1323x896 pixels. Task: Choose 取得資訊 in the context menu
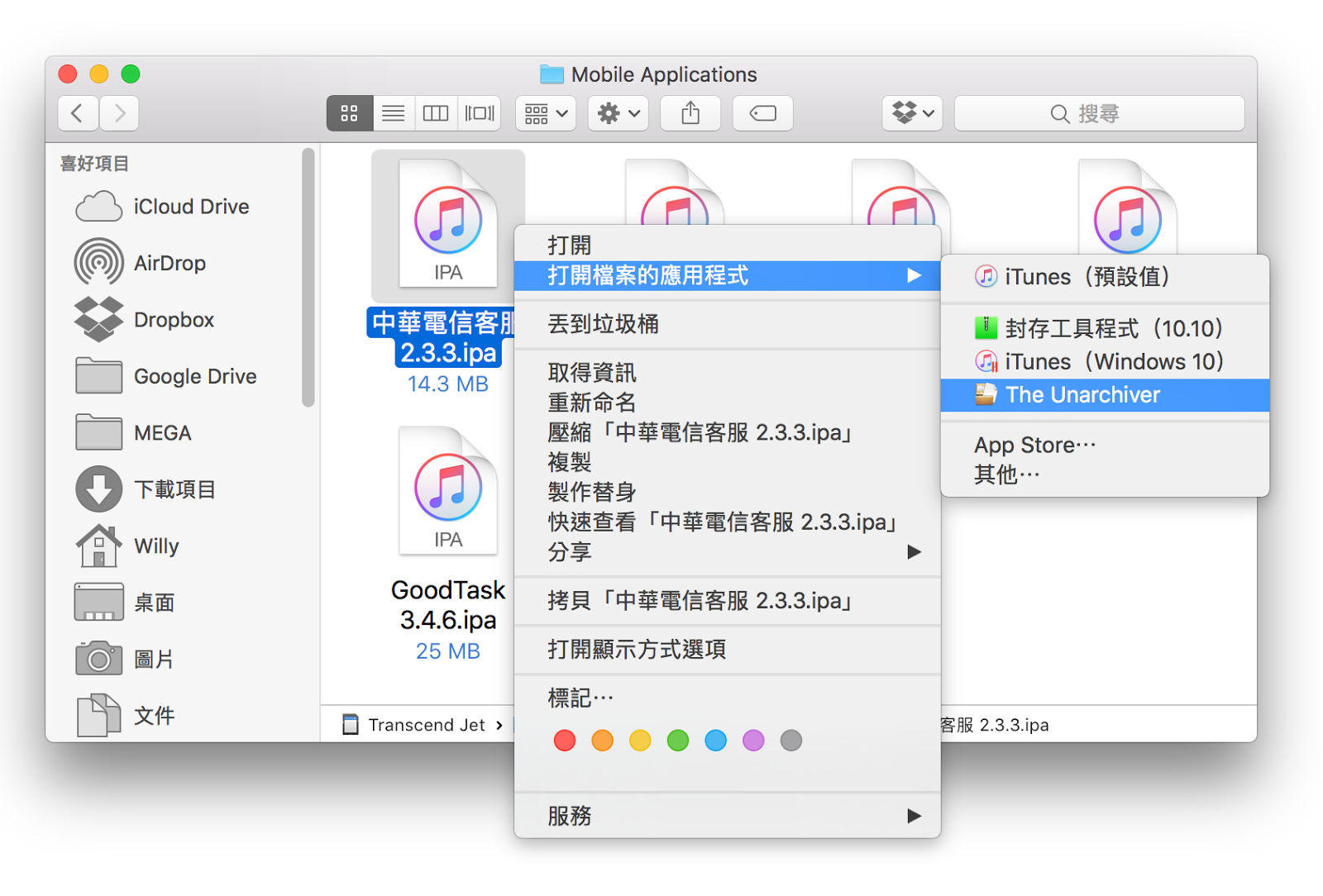[727, 373]
